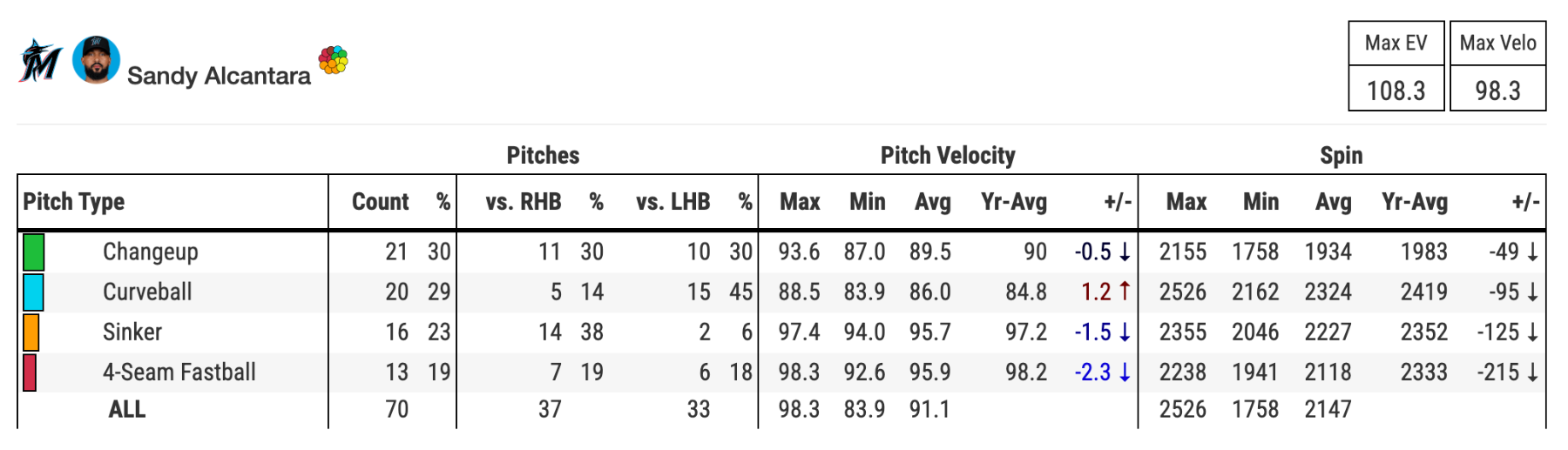Click the 4-Seam Fastball spin down arrow
Image resolution: width=1568 pixels, height=450 pixels.
(x=1532, y=373)
